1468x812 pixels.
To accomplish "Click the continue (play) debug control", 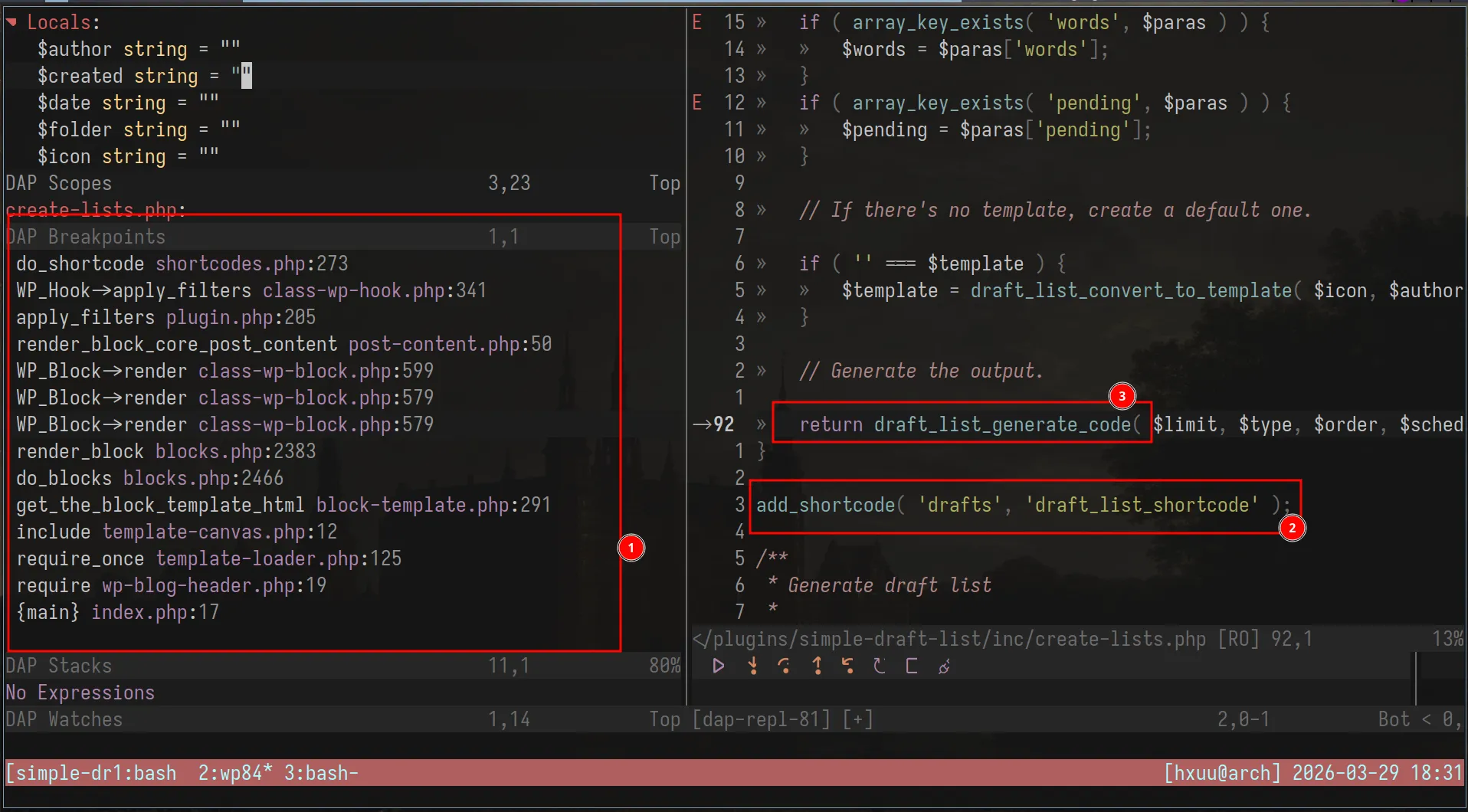I will pyautogui.click(x=718, y=666).
